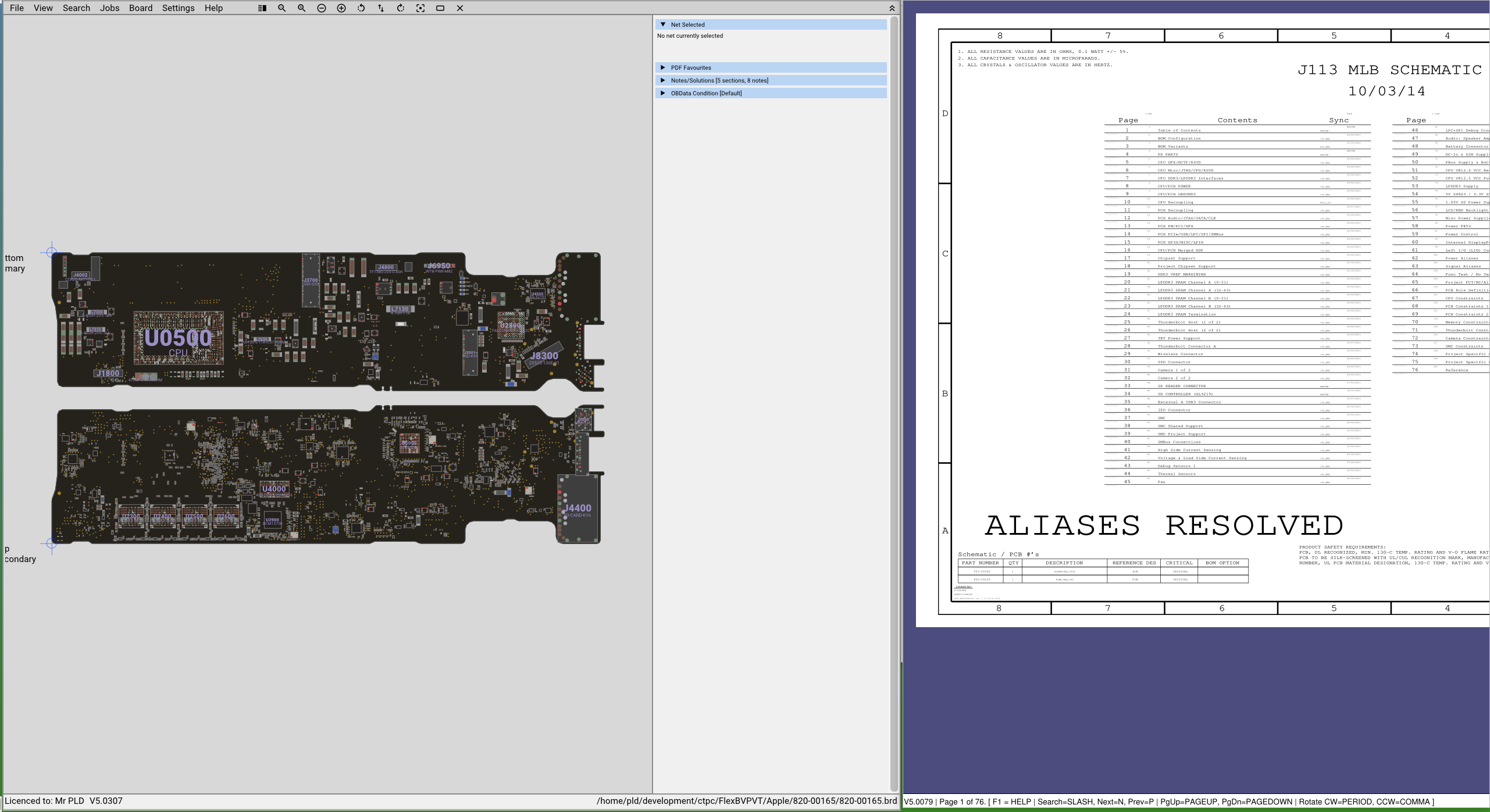Screen dimensions: 1490x812
Task: Select memory chip U2500
Action: pos(194,517)
